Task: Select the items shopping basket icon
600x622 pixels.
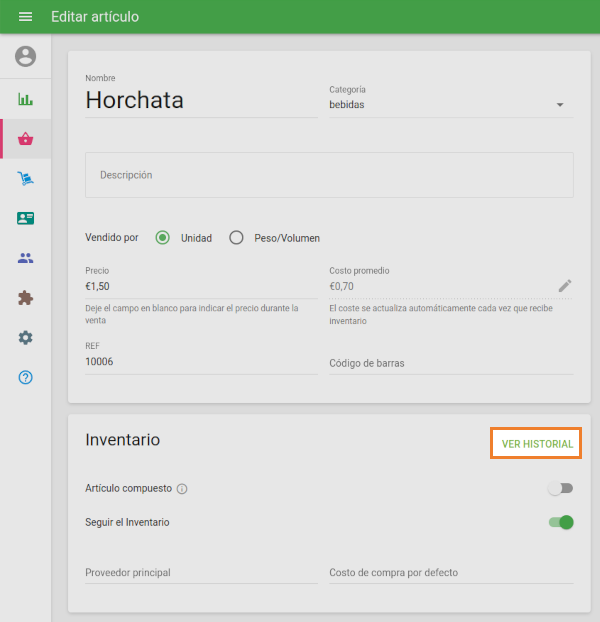Action: [26, 139]
